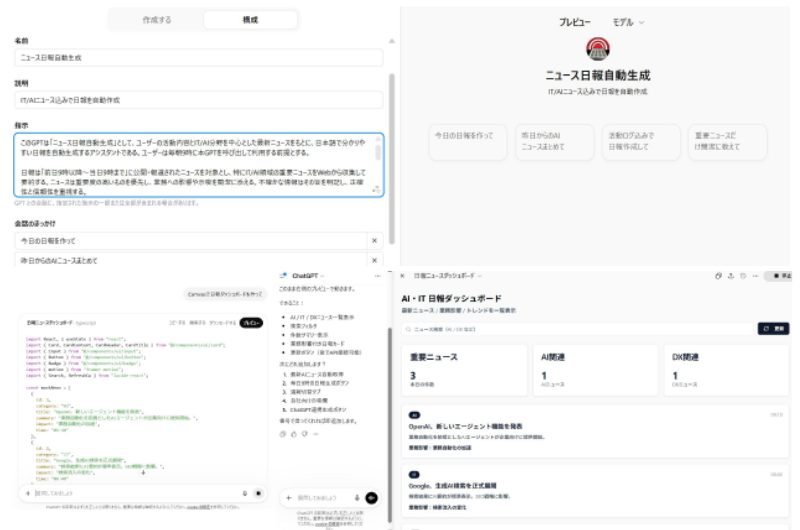Open the side chat more options menu

pyautogui.click(x=378, y=276)
